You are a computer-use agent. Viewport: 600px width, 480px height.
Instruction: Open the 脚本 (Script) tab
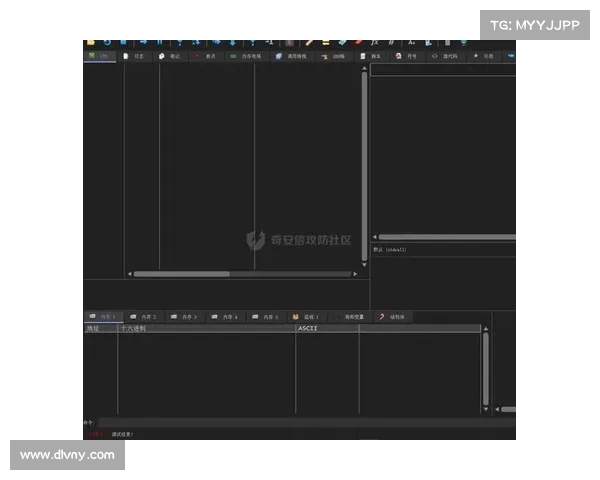tap(371, 56)
